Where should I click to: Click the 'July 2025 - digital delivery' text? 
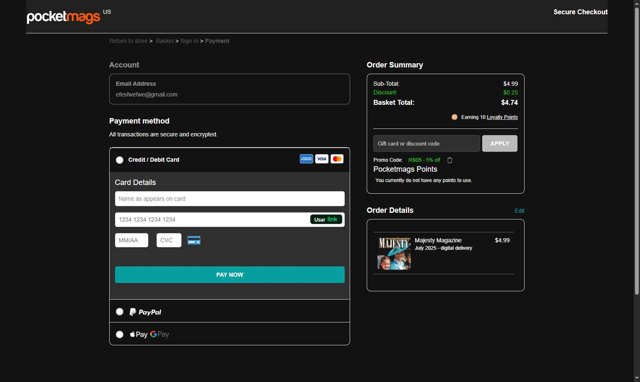click(x=443, y=248)
